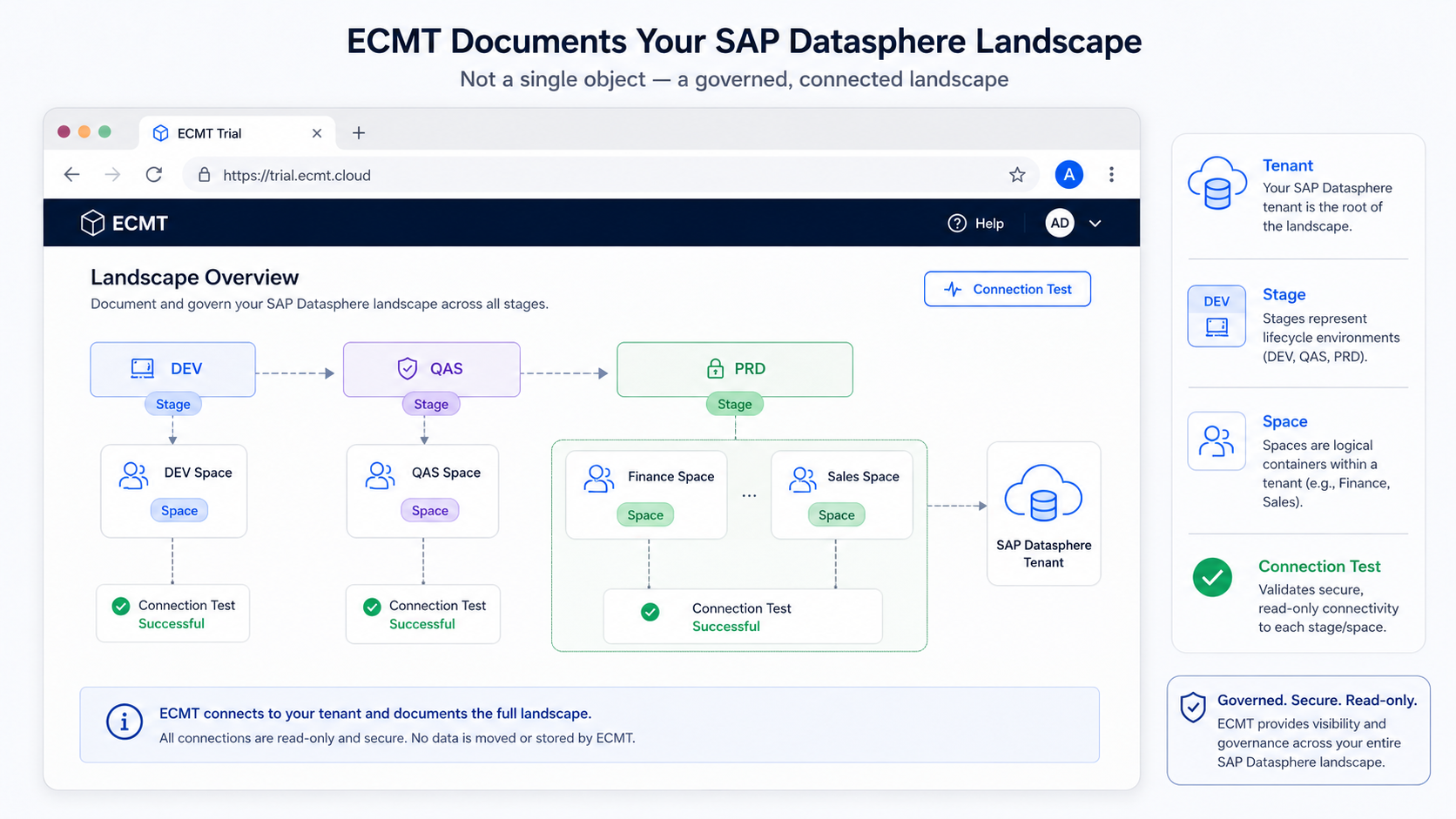Click the browser forward arrow
The image size is (1456, 819).
click(x=112, y=175)
